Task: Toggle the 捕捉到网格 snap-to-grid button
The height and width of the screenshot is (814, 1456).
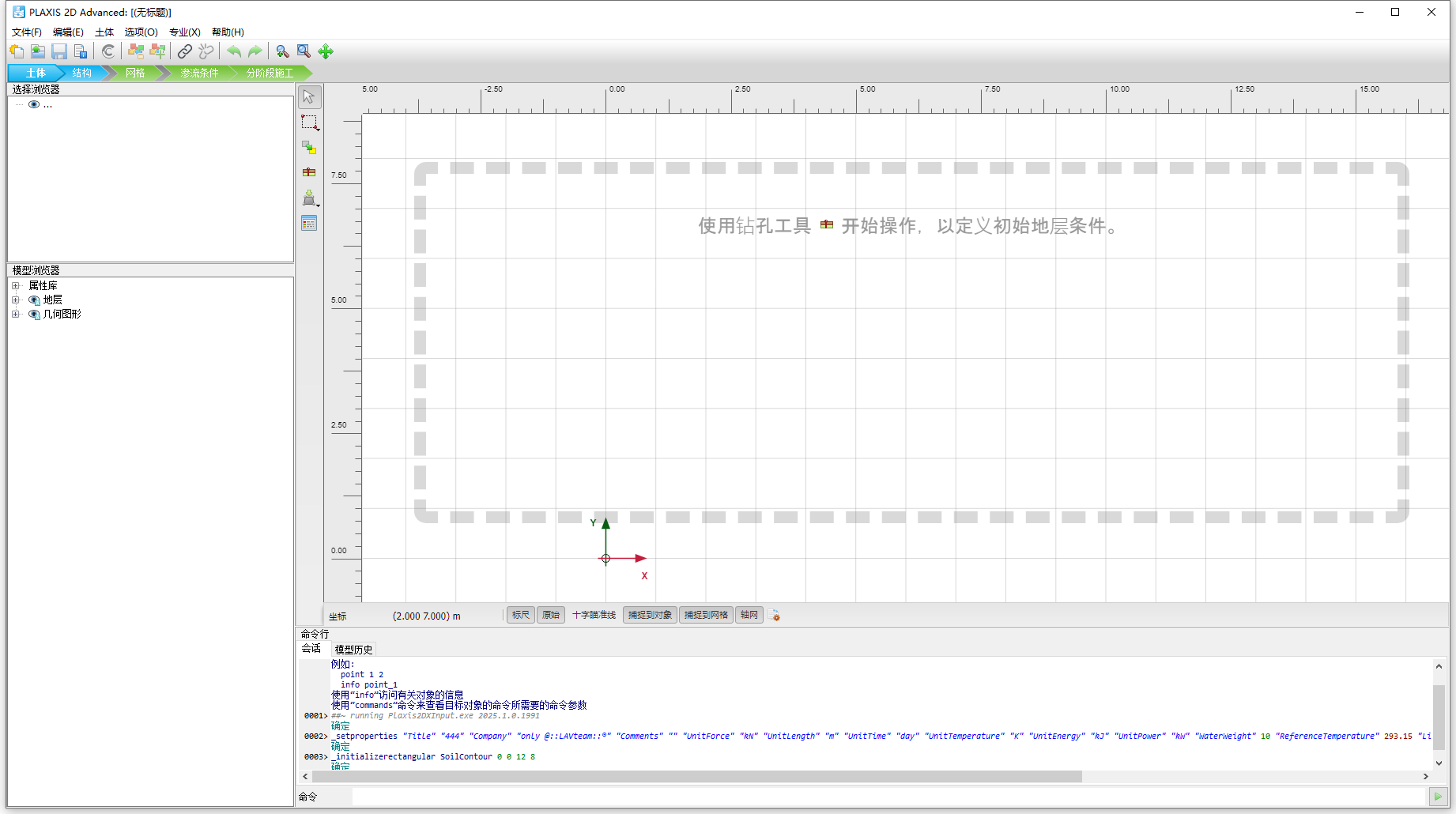Action: coord(706,615)
